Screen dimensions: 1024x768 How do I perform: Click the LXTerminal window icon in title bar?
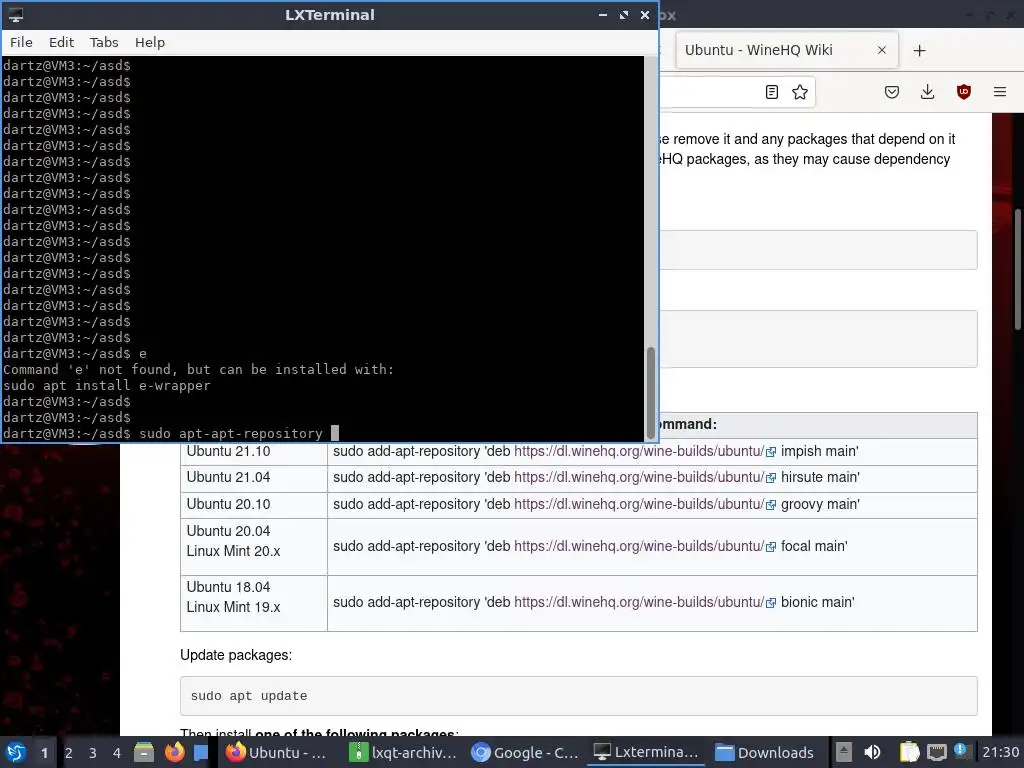click(x=16, y=14)
